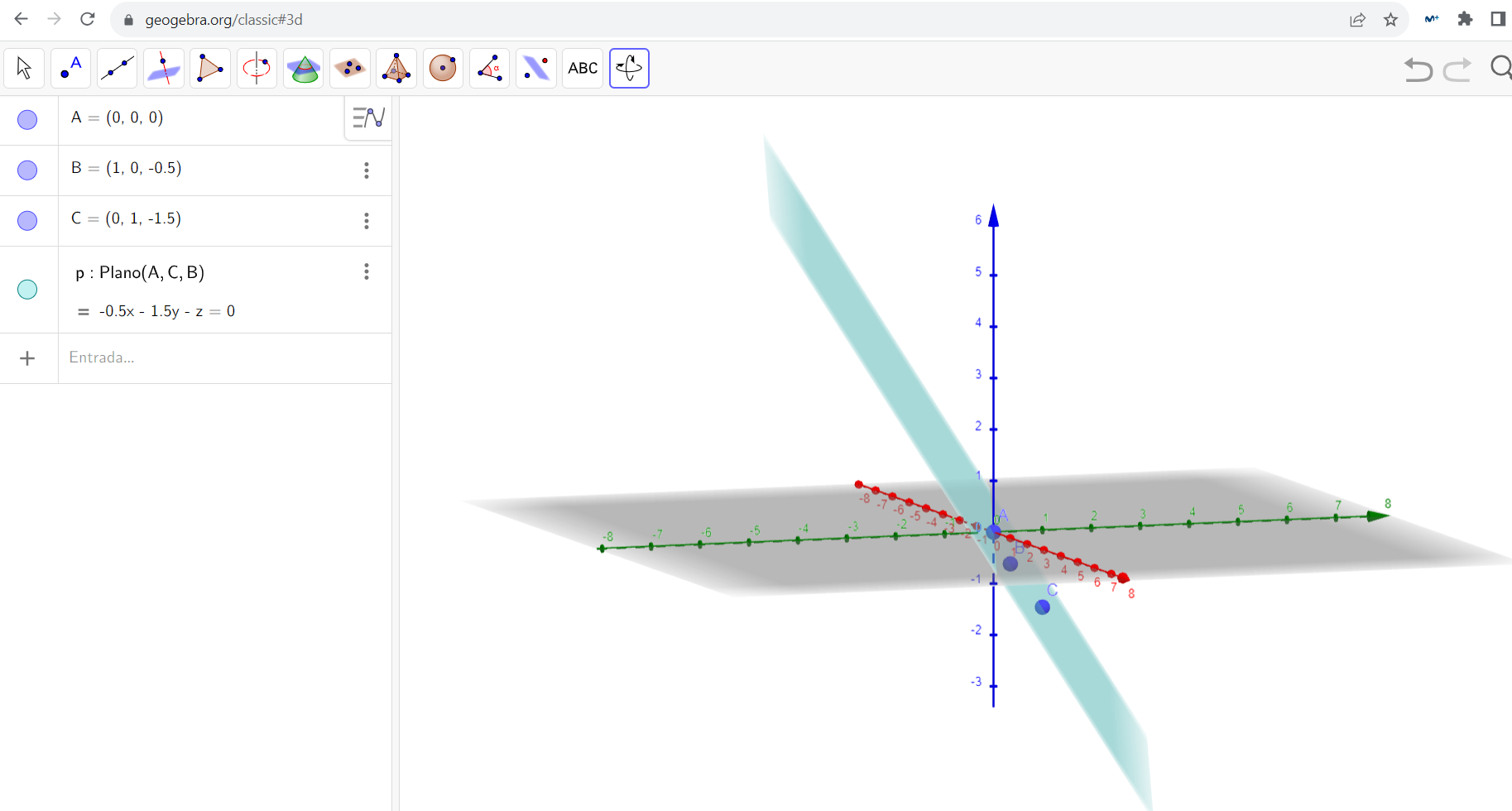The image size is (1512, 811).
Task: Open the options menu for point B
Action: 367,170
